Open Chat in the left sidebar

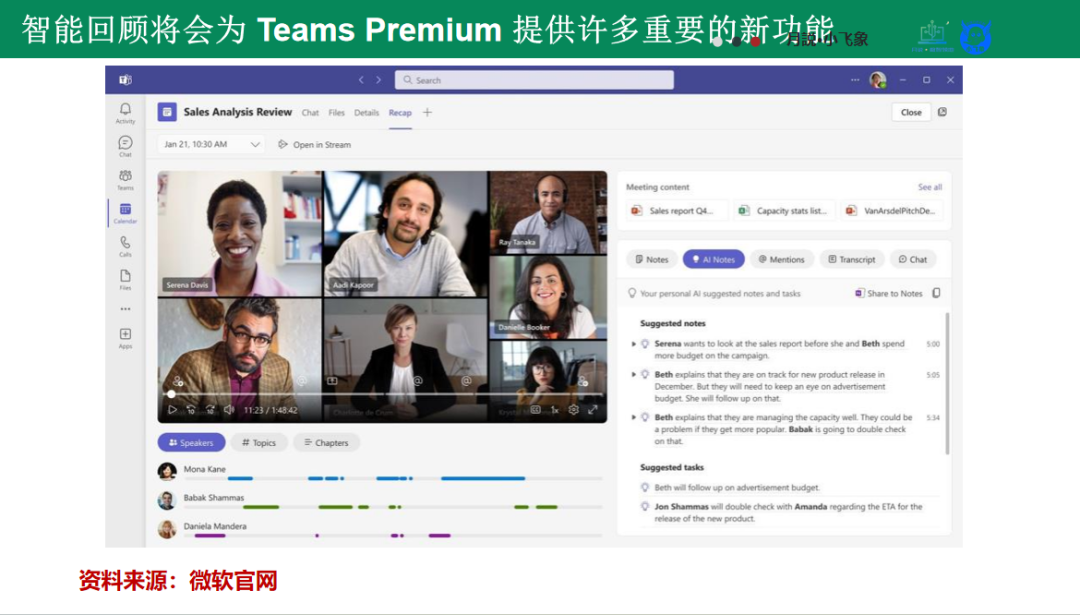click(x=125, y=146)
